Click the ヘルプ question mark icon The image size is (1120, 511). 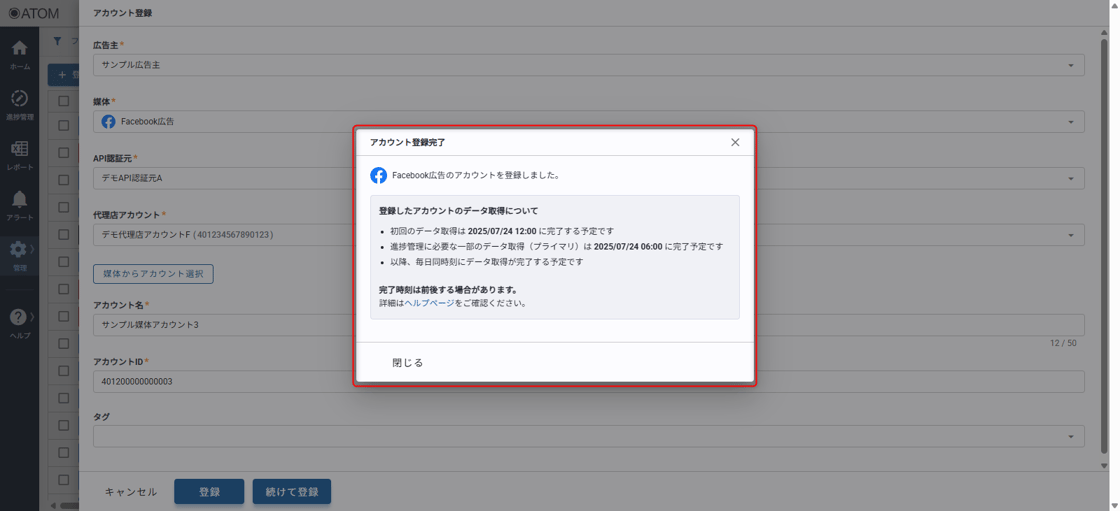click(x=18, y=318)
